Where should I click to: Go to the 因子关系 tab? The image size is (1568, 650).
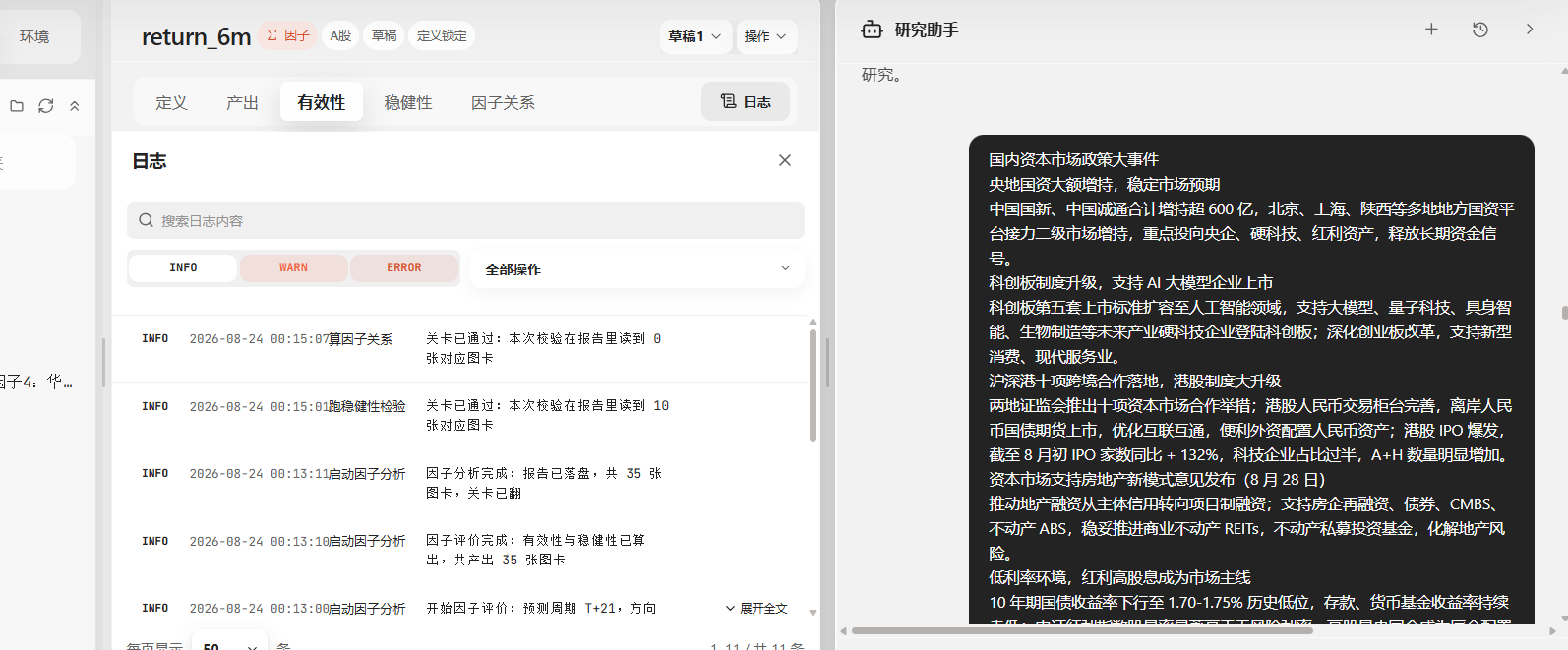(503, 102)
